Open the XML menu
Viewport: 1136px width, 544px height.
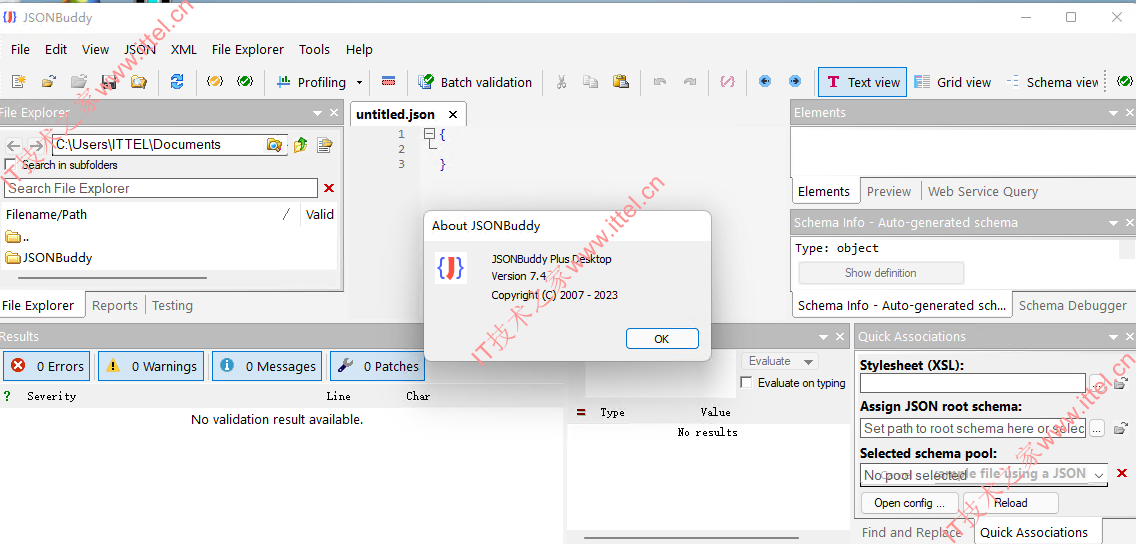[184, 49]
